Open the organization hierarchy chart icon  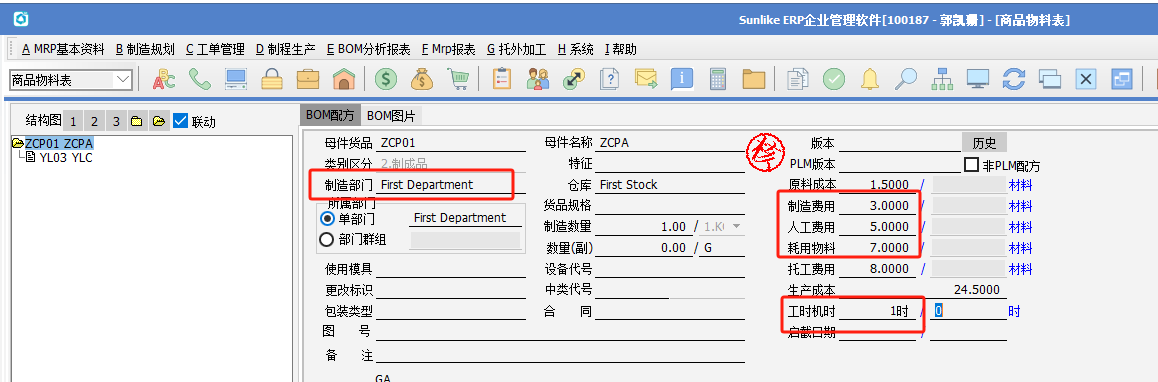942,79
